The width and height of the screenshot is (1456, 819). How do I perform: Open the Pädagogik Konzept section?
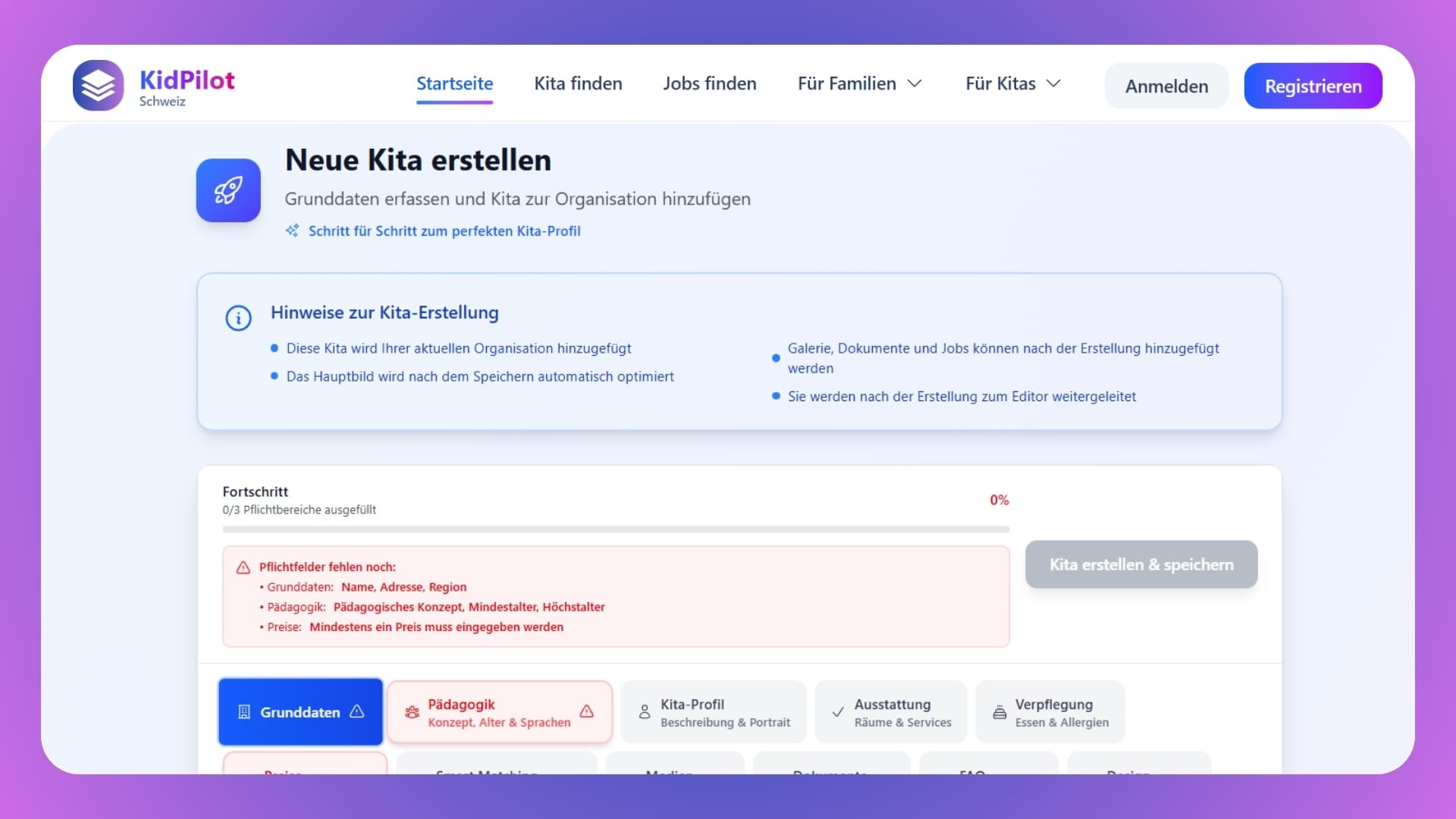[x=499, y=711]
